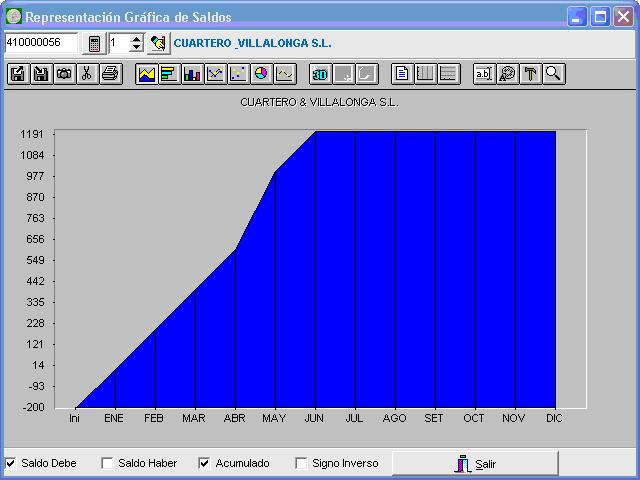Click the horizontal bar chart type icon
640x480 pixels.
pyautogui.click(x=168, y=74)
